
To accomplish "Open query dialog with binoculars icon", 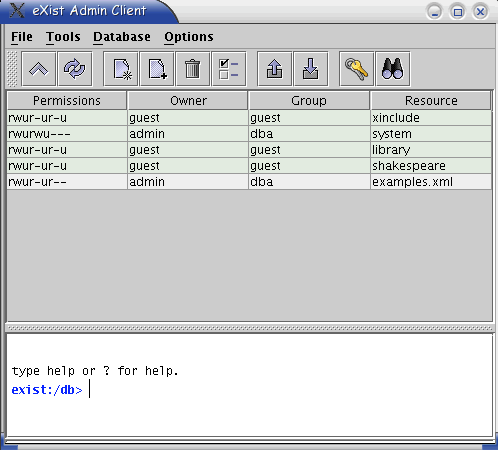I will [x=393, y=69].
